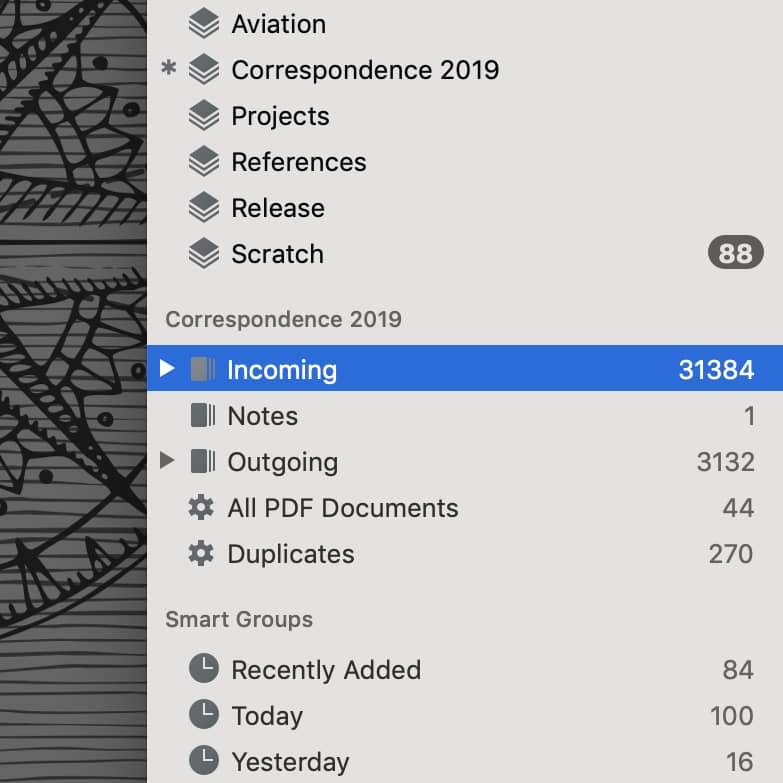Click the All PDF Documents gear icon
Image resolution: width=783 pixels, height=783 pixels.
tap(201, 508)
